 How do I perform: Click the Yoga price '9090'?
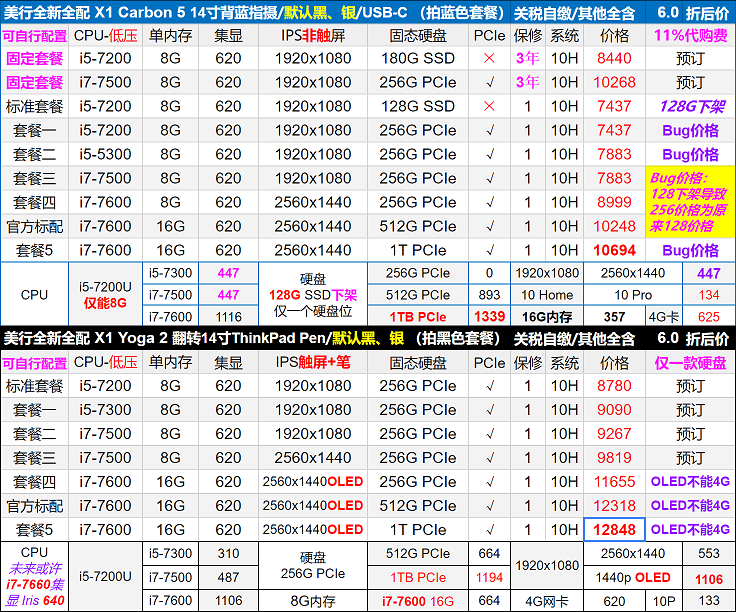[x=614, y=410]
